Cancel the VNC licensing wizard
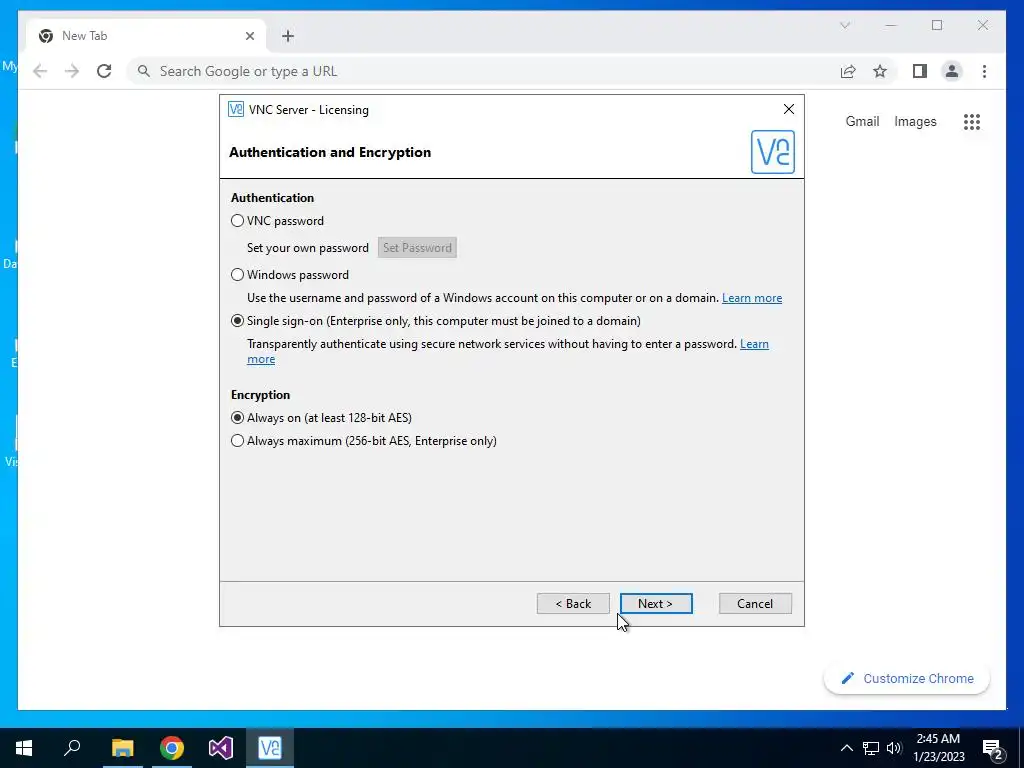 tap(755, 603)
